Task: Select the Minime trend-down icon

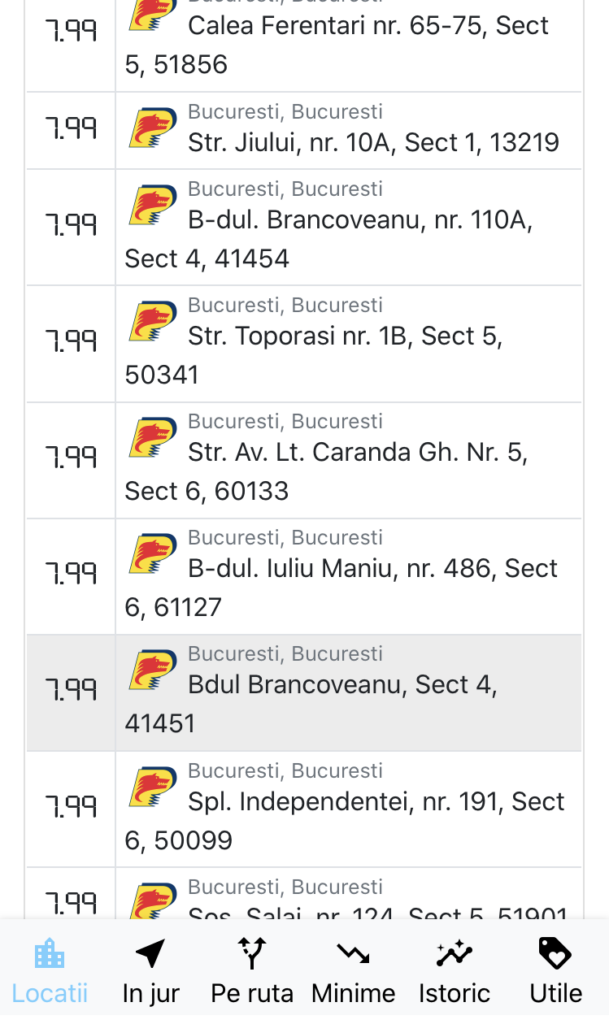Action: [x=353, y=953]
